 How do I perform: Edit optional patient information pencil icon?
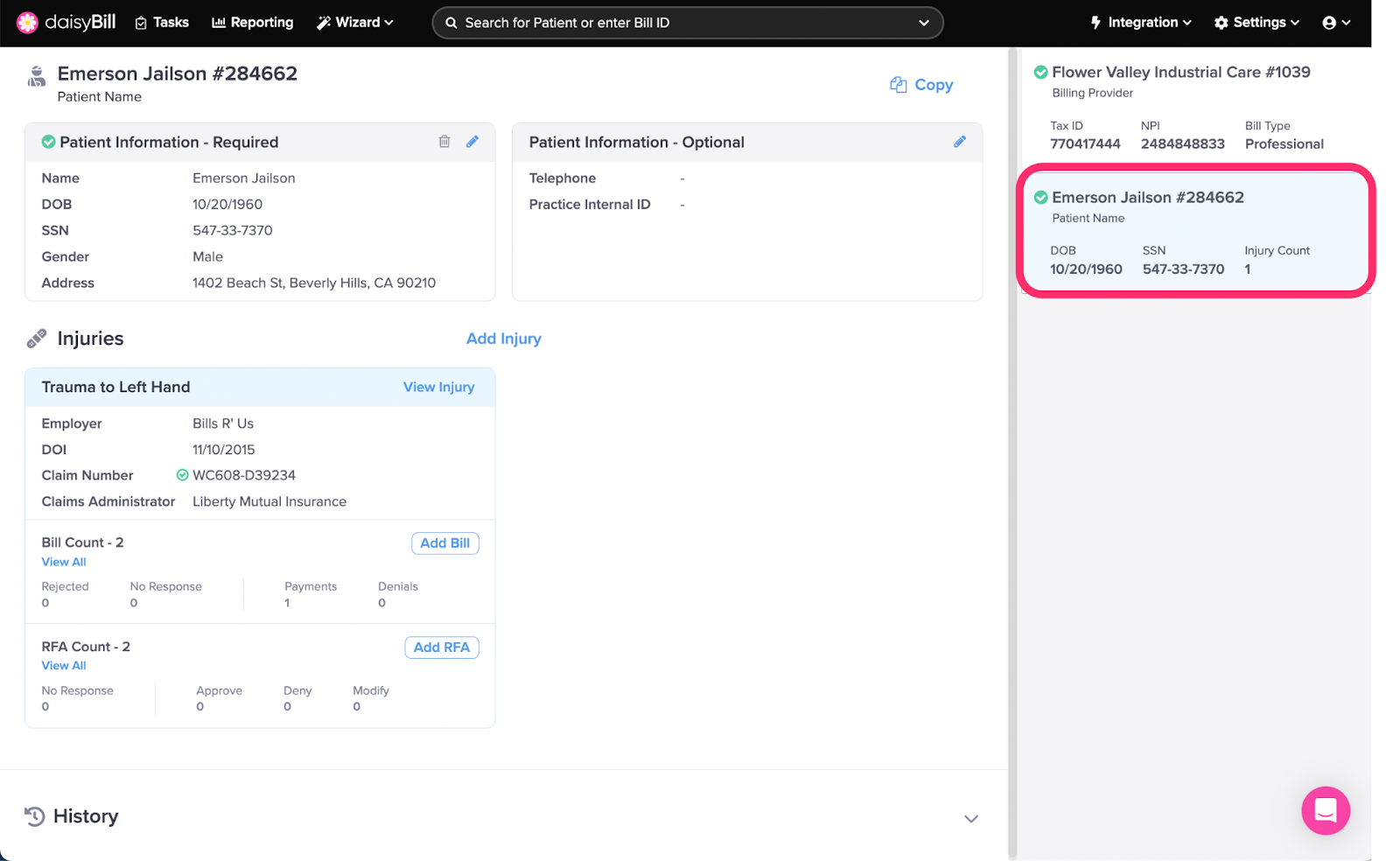[960, 142]
